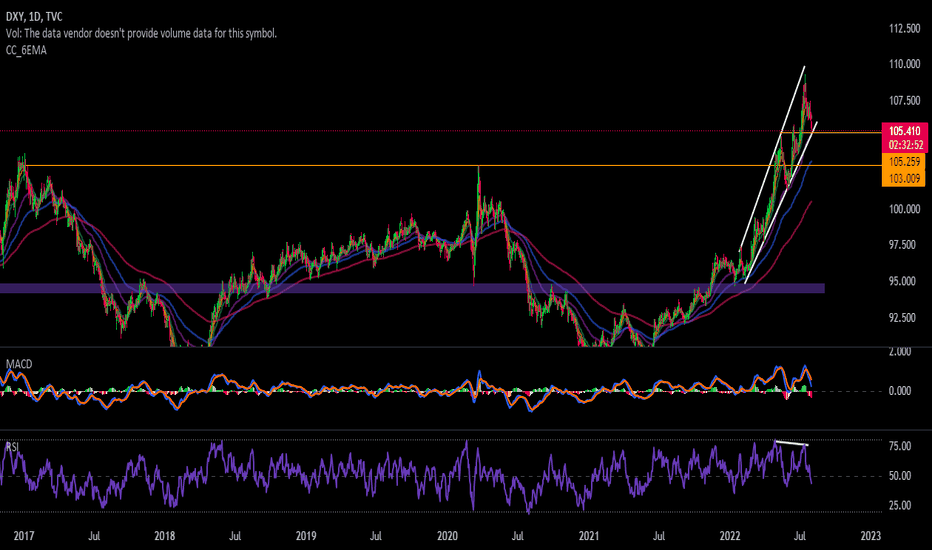Screen dimensions: 932x550
Task: Click the 02:32:52 countdown timer label
Action: click(x=904, y=145)
